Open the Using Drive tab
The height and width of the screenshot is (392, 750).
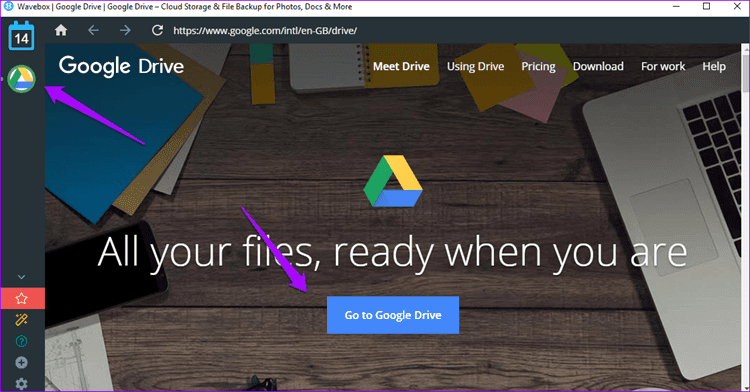(475, 66)
